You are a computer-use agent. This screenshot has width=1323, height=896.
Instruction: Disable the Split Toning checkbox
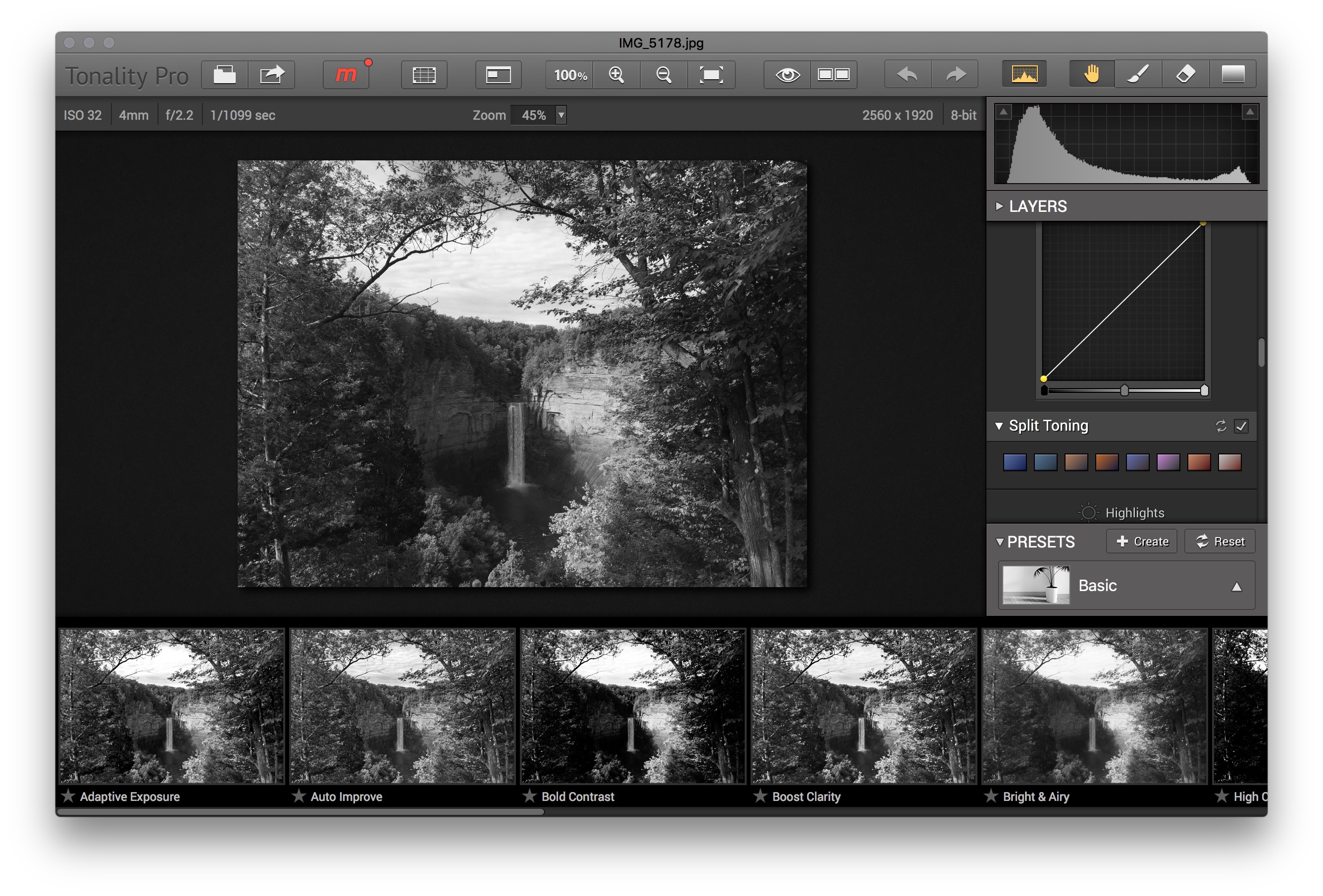[1242, 426]
